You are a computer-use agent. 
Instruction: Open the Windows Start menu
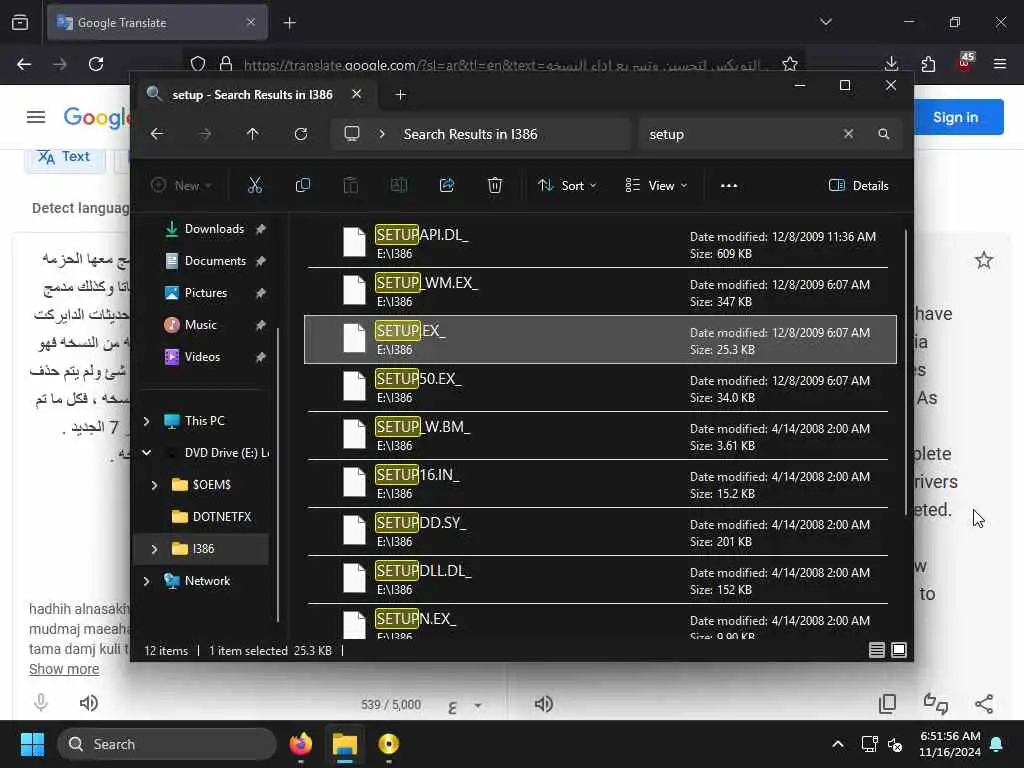[x=32, y=744]
